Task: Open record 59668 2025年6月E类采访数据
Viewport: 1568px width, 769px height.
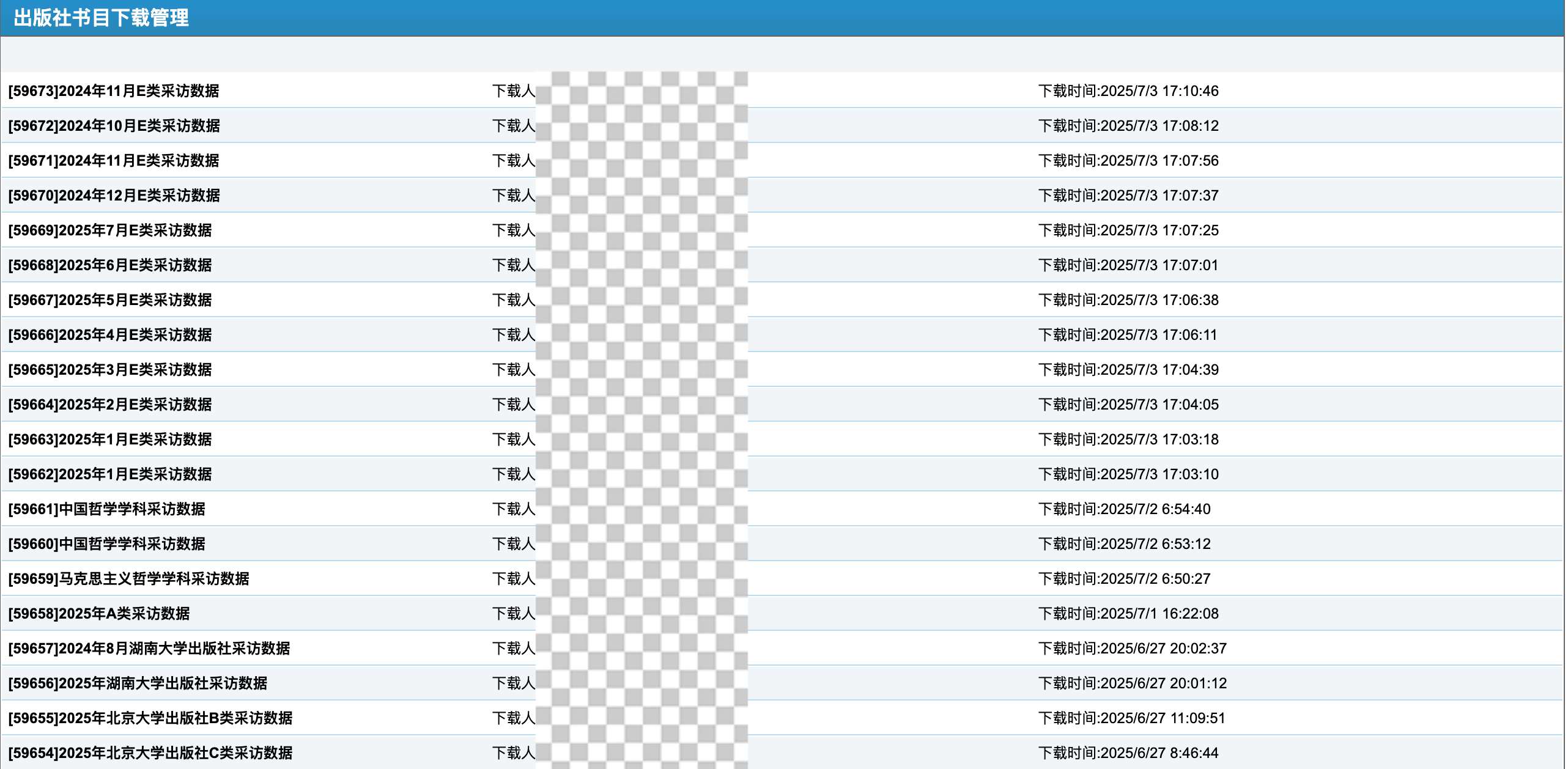Action: 110,265
